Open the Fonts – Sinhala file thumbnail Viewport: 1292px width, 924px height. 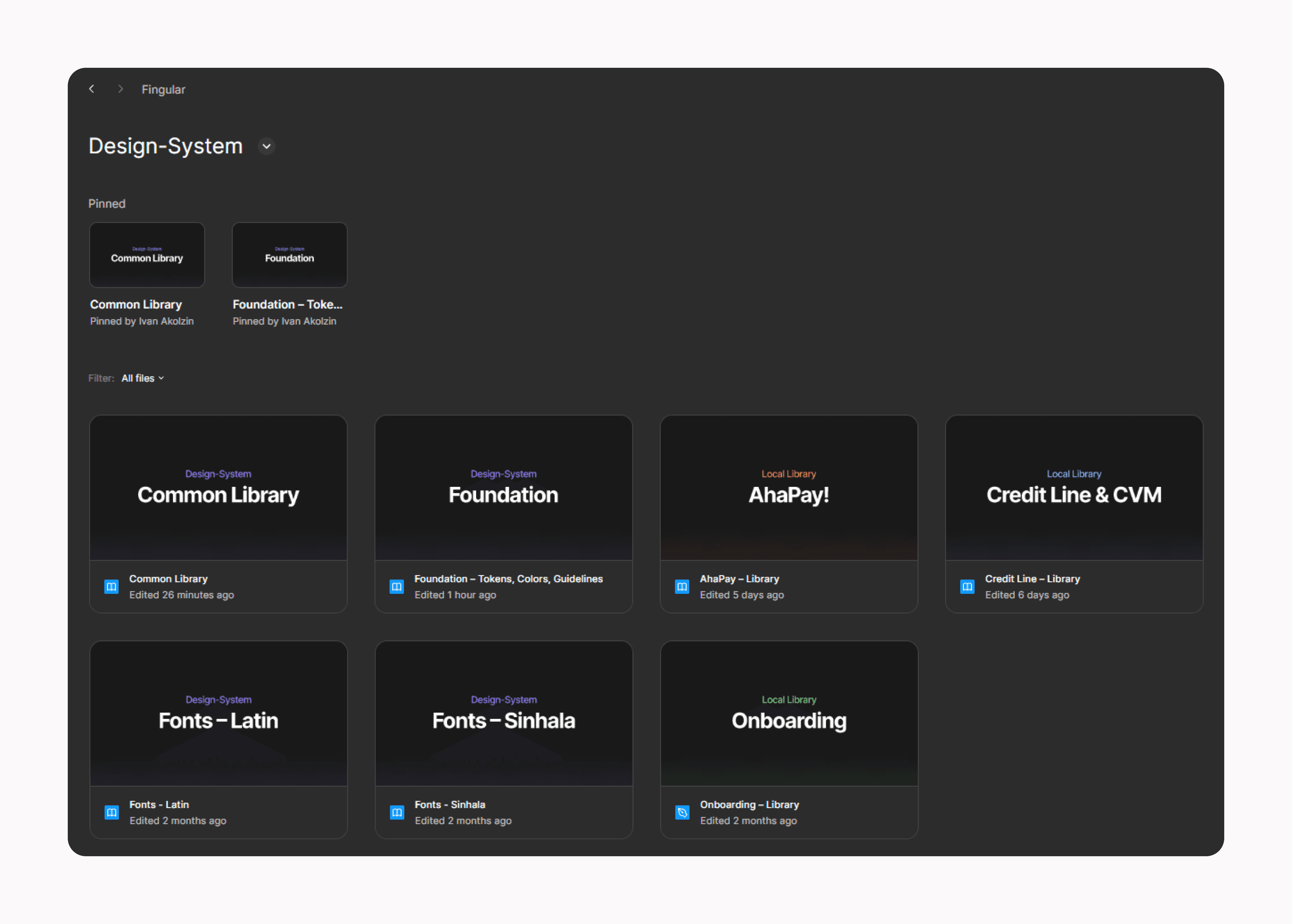click(x=503, y=714)
